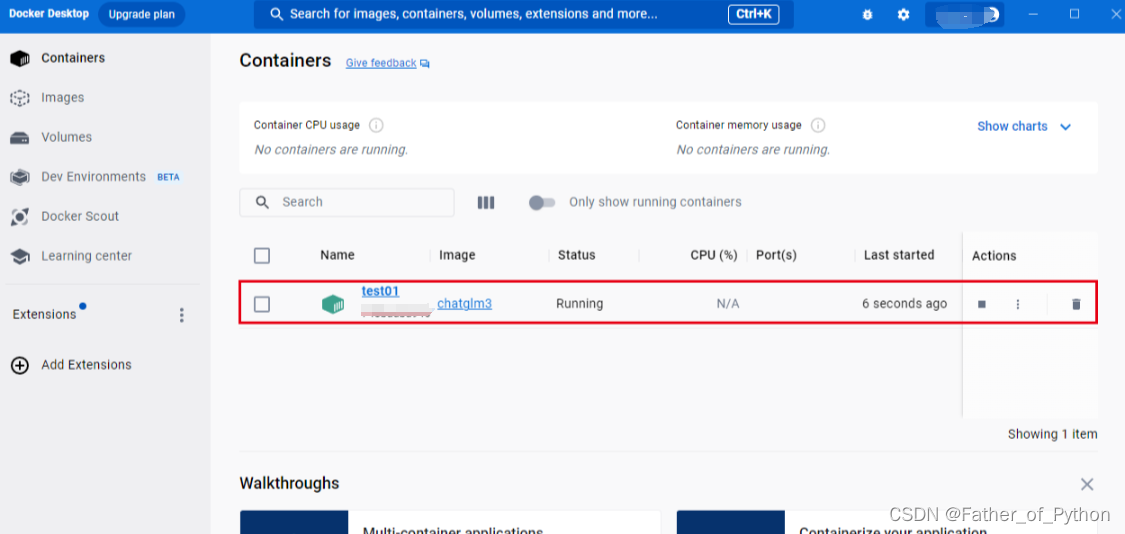Open the user account menu
This screenshot has height=534, width=1125.
click(x=964, y=14)
